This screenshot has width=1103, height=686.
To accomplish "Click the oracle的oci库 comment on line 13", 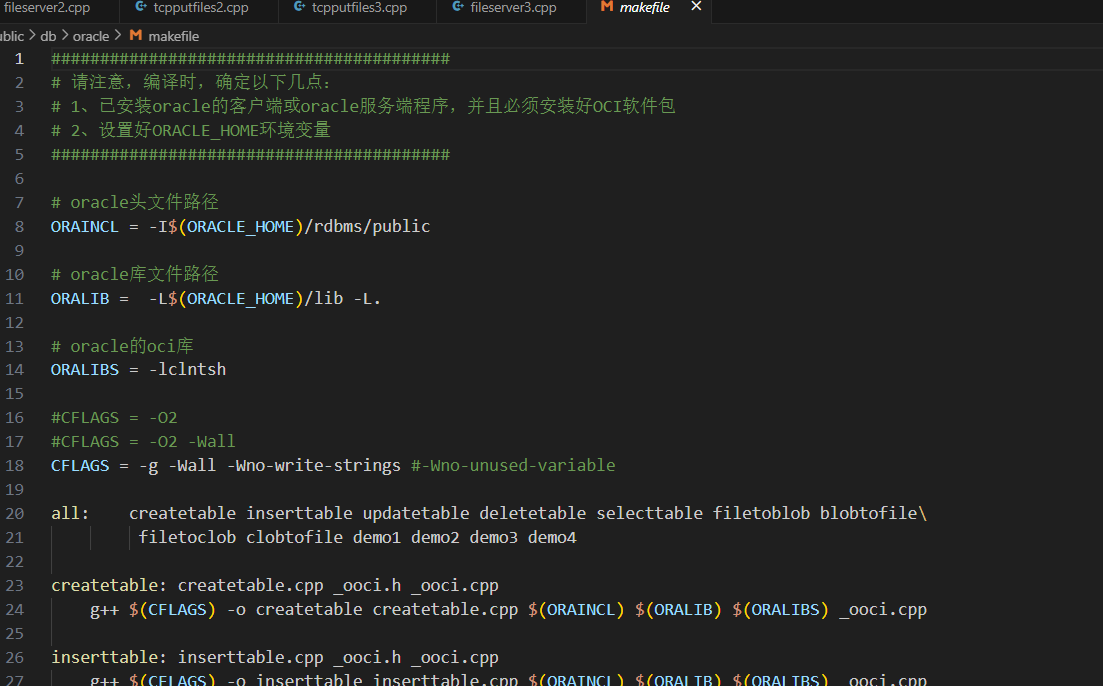I will pyautogui.click(x=122, y=346).
